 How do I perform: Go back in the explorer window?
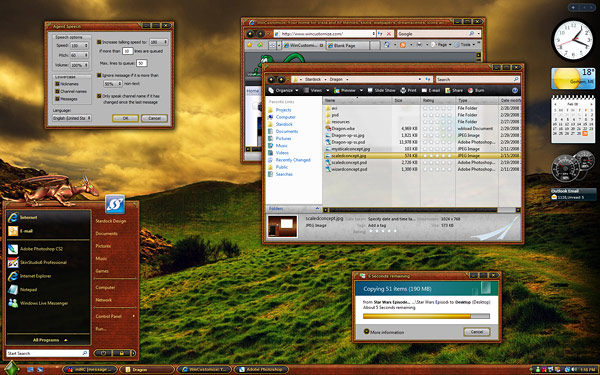[271, 79]
